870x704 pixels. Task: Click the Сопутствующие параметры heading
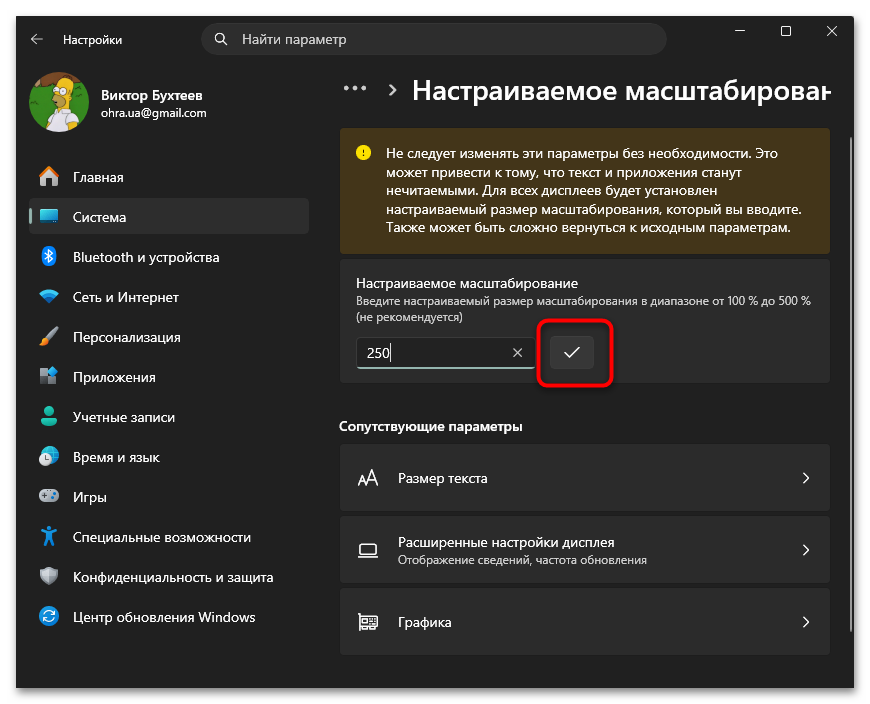(x=431, y=426)
